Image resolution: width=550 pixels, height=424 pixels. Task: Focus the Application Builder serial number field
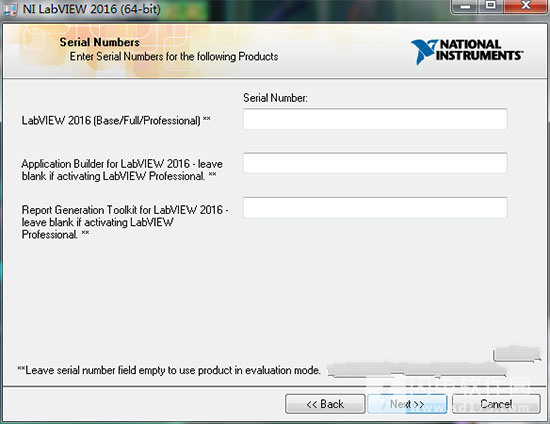pos(375,163)
